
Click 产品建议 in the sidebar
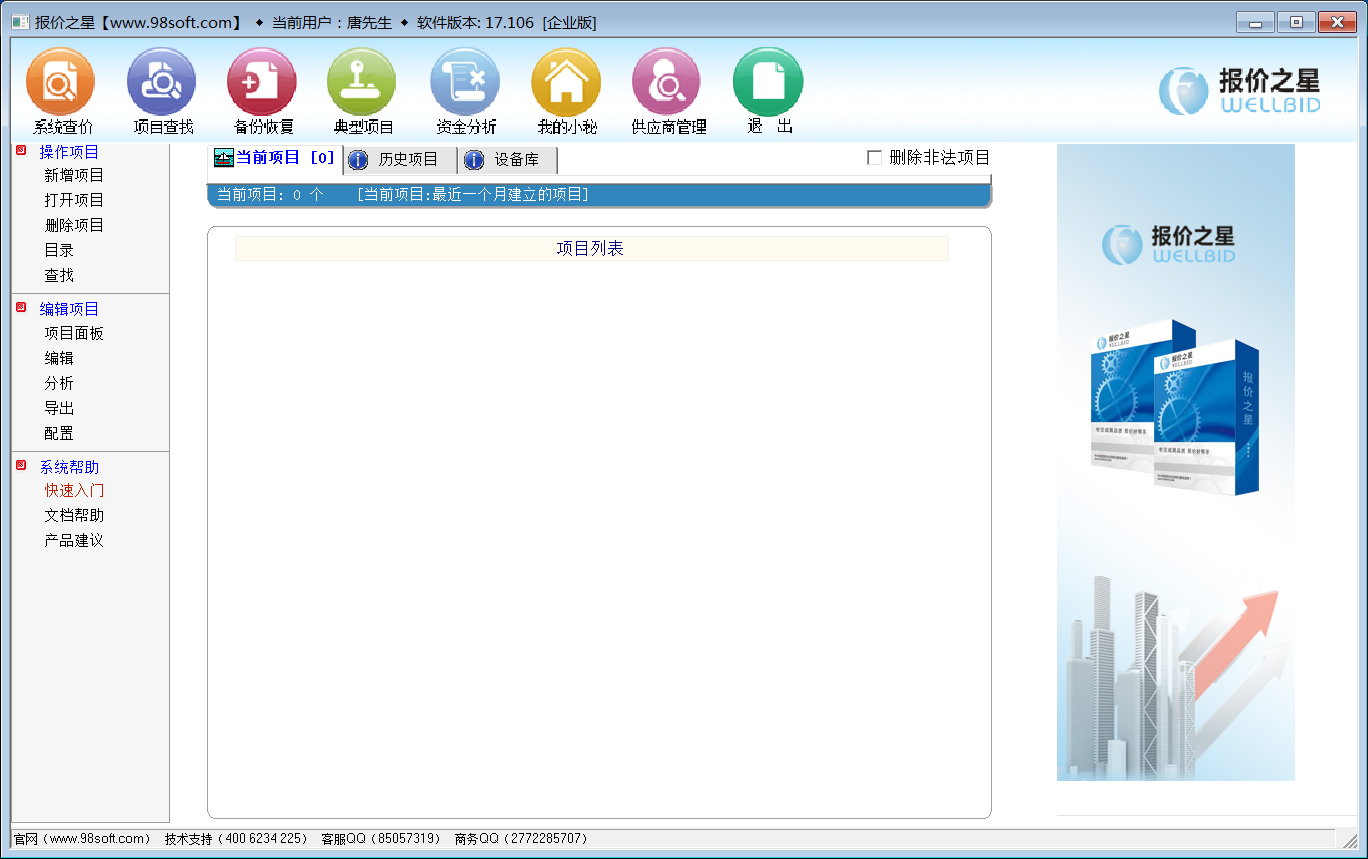pos(74,540)
